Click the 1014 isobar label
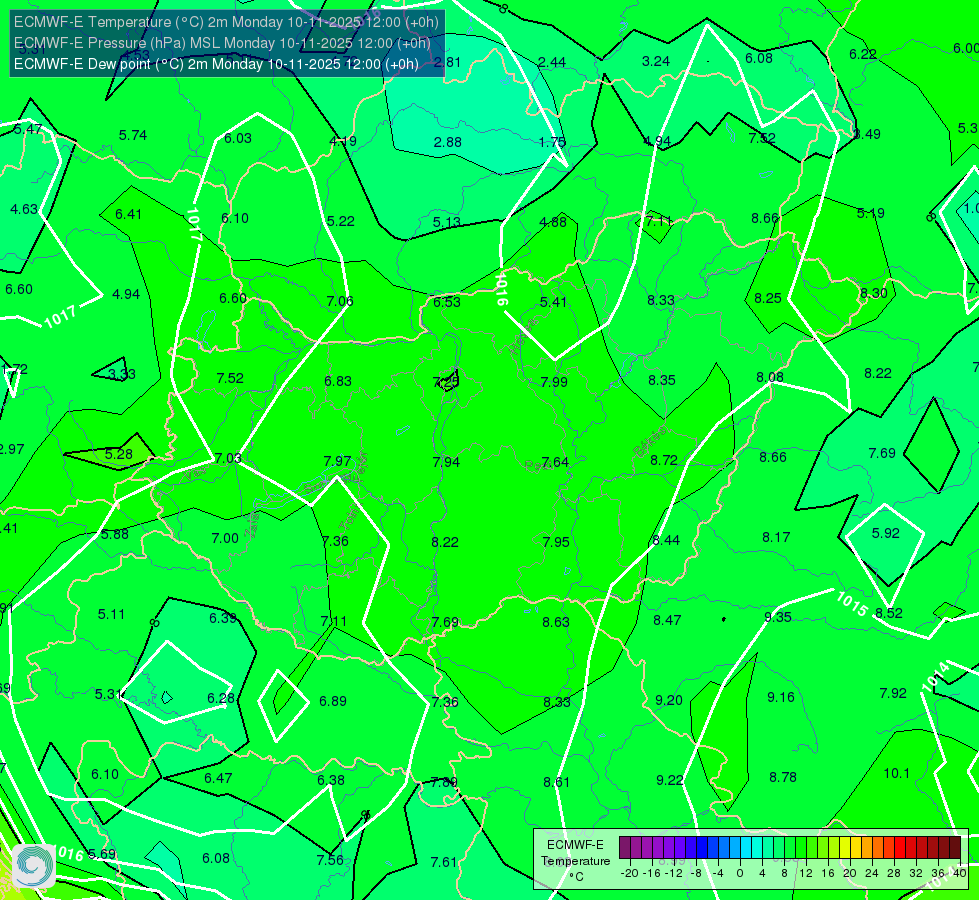 coord(936,676)
